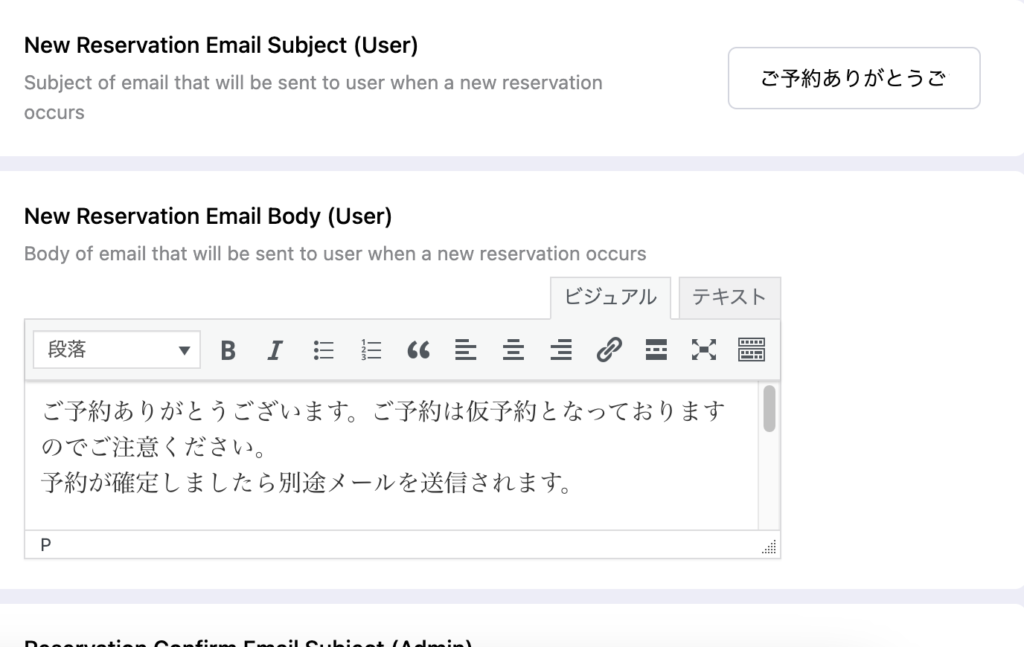This screenshot has width=1024, height=647.
Task: Apply blockquote formatting
Action: click(418, 350)
